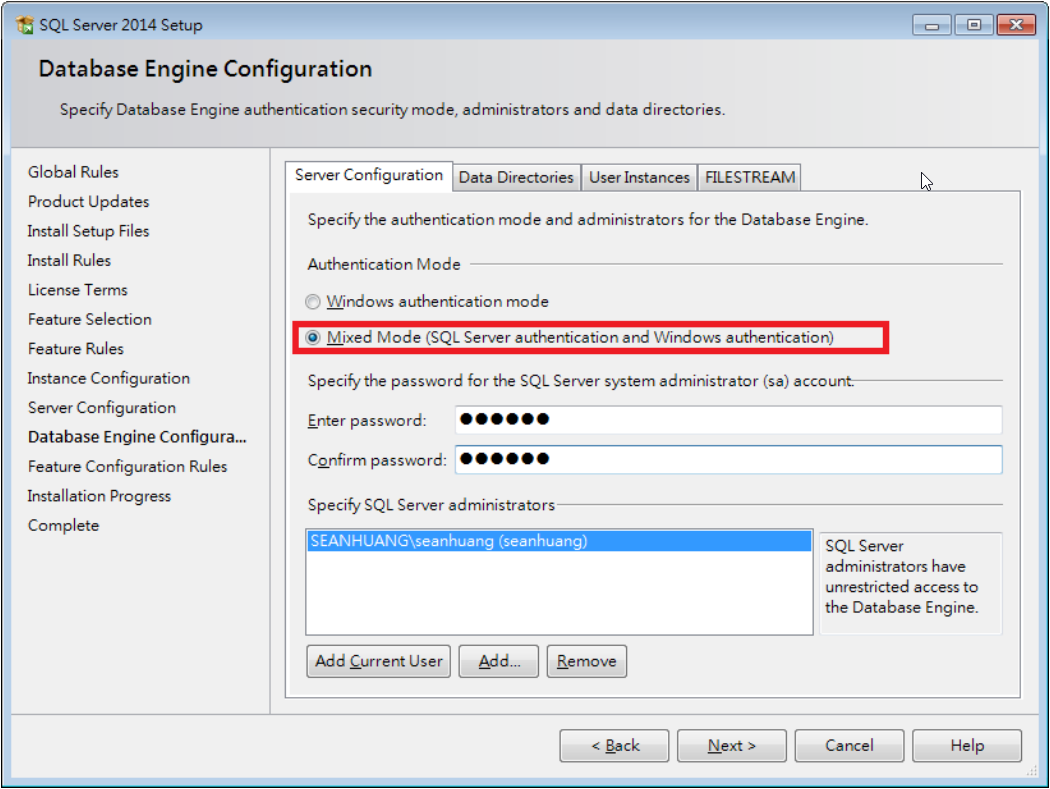Click the Add Current User button
This screenshot has height=789, width=1050.
[378, 661]
